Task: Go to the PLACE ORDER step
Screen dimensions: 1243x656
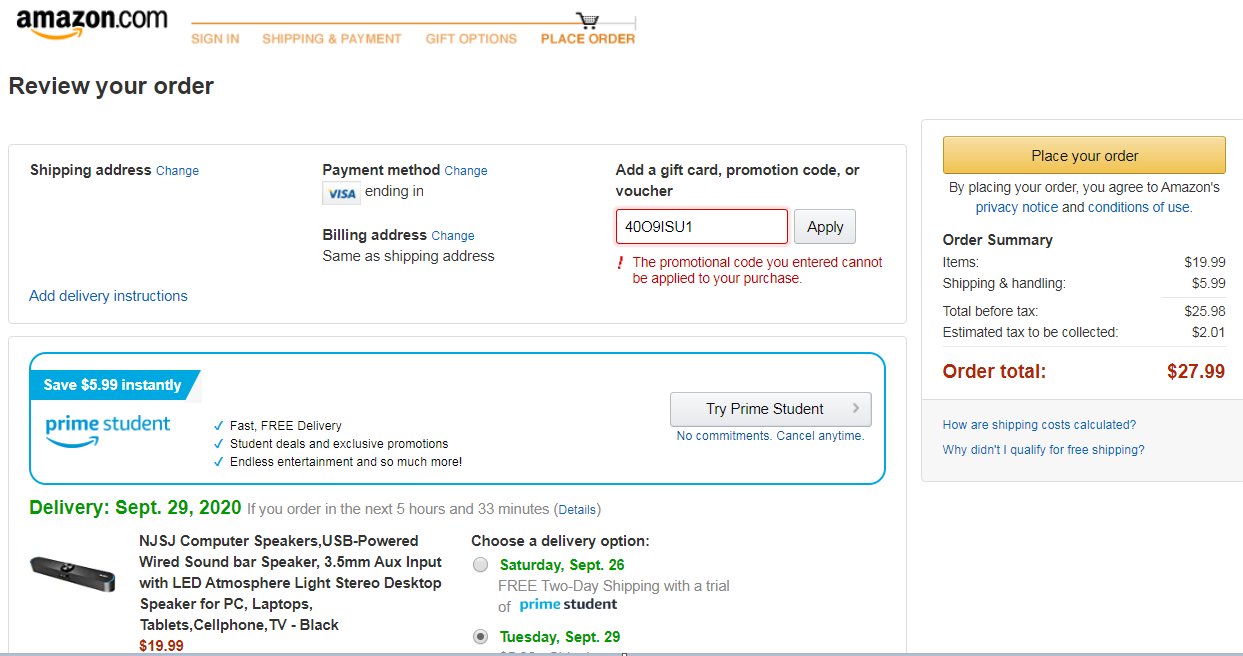Action: pyautogui.click(x=588, y=39)
